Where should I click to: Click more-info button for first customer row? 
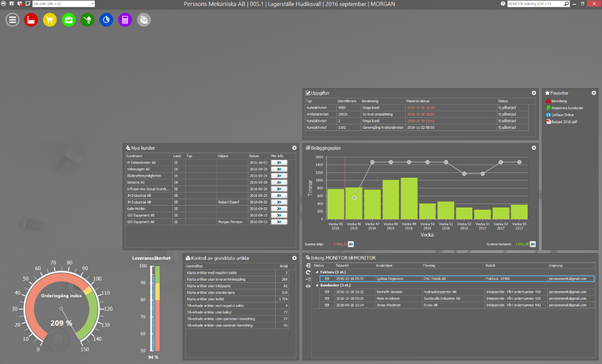(x=279, y=162)
